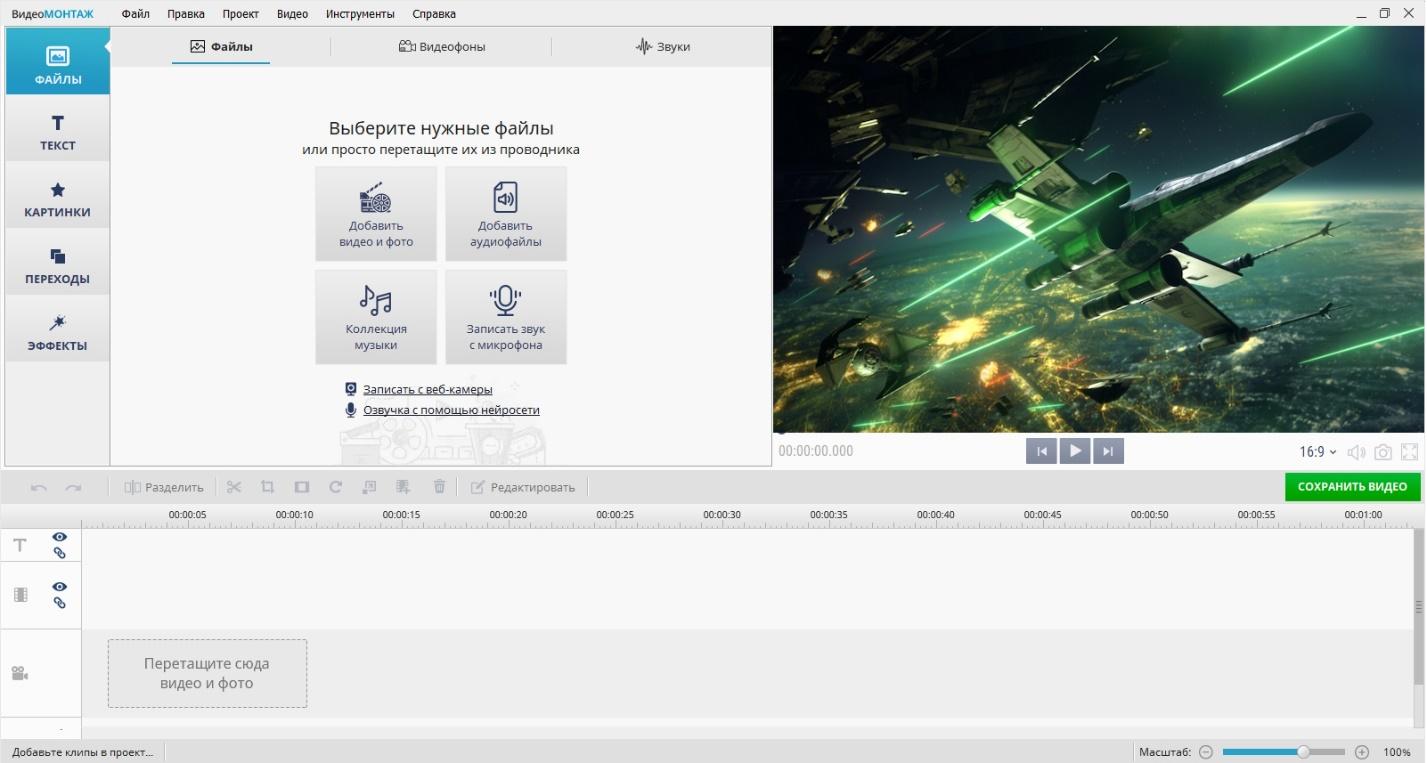The width and height of the screenshot is (1427, 763).
Task: Click Озвучка с помощью нейросети link
Action: (451, 410)
